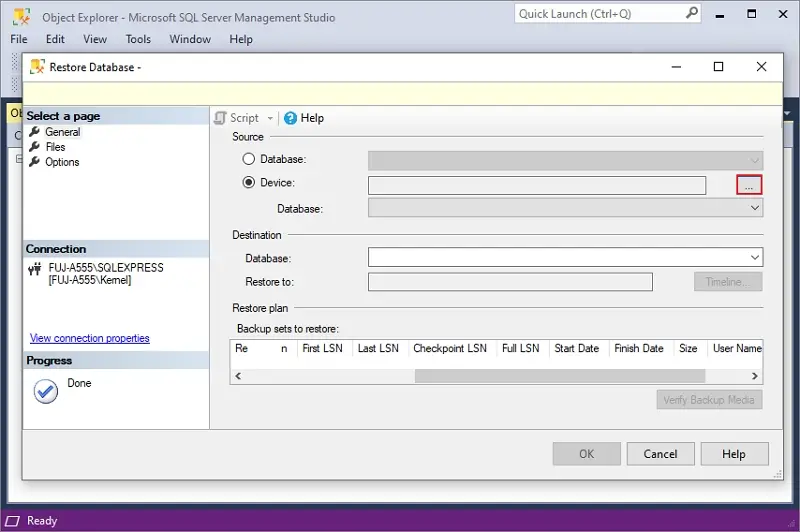Viewport: 800px width, 532px height.
Task: Click the FUJ-A555\SQLEXPRESS connection text
Action: pyautogui.click(x=106, y=268)
